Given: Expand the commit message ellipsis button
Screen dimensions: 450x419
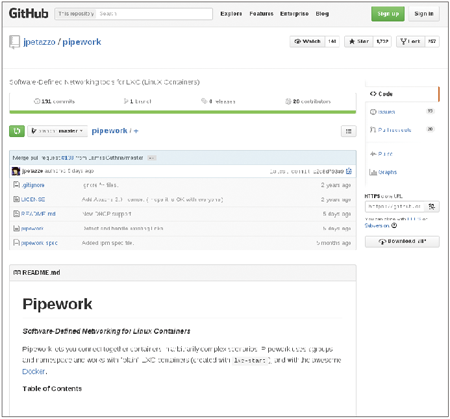Looking at the screenshot, I should tap(152, 158).
